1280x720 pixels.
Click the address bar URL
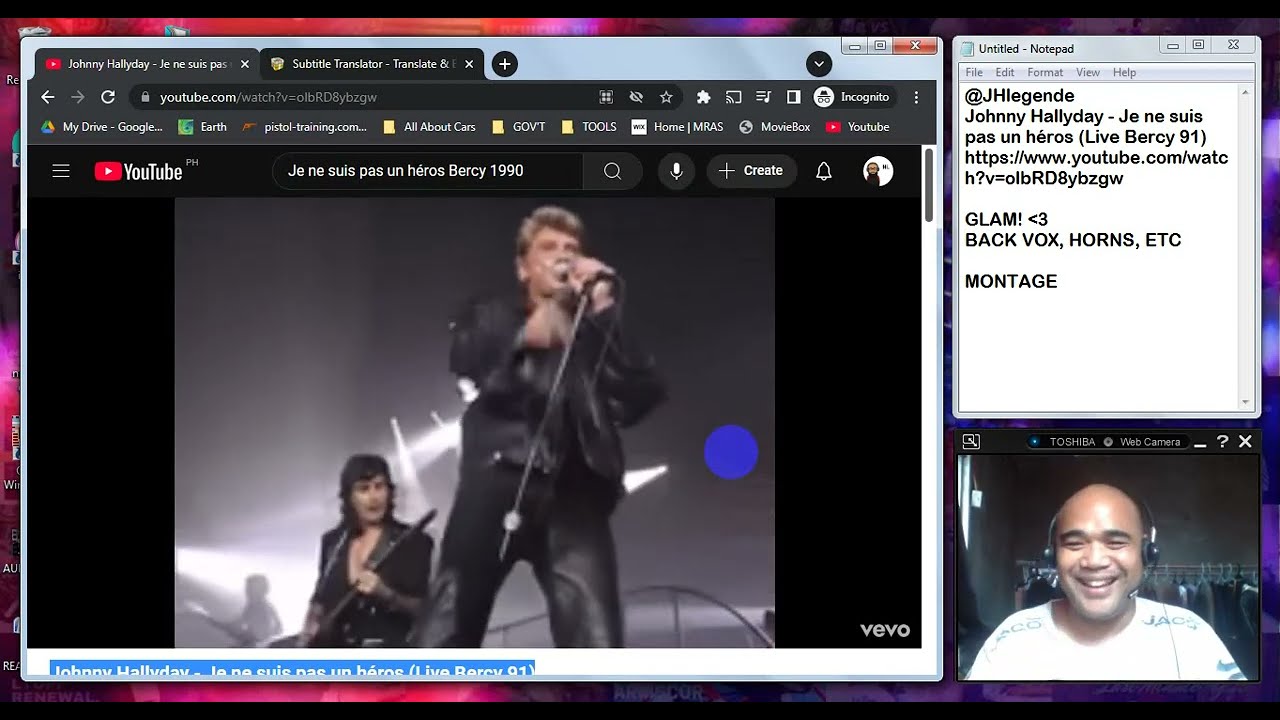pos(268,97)
